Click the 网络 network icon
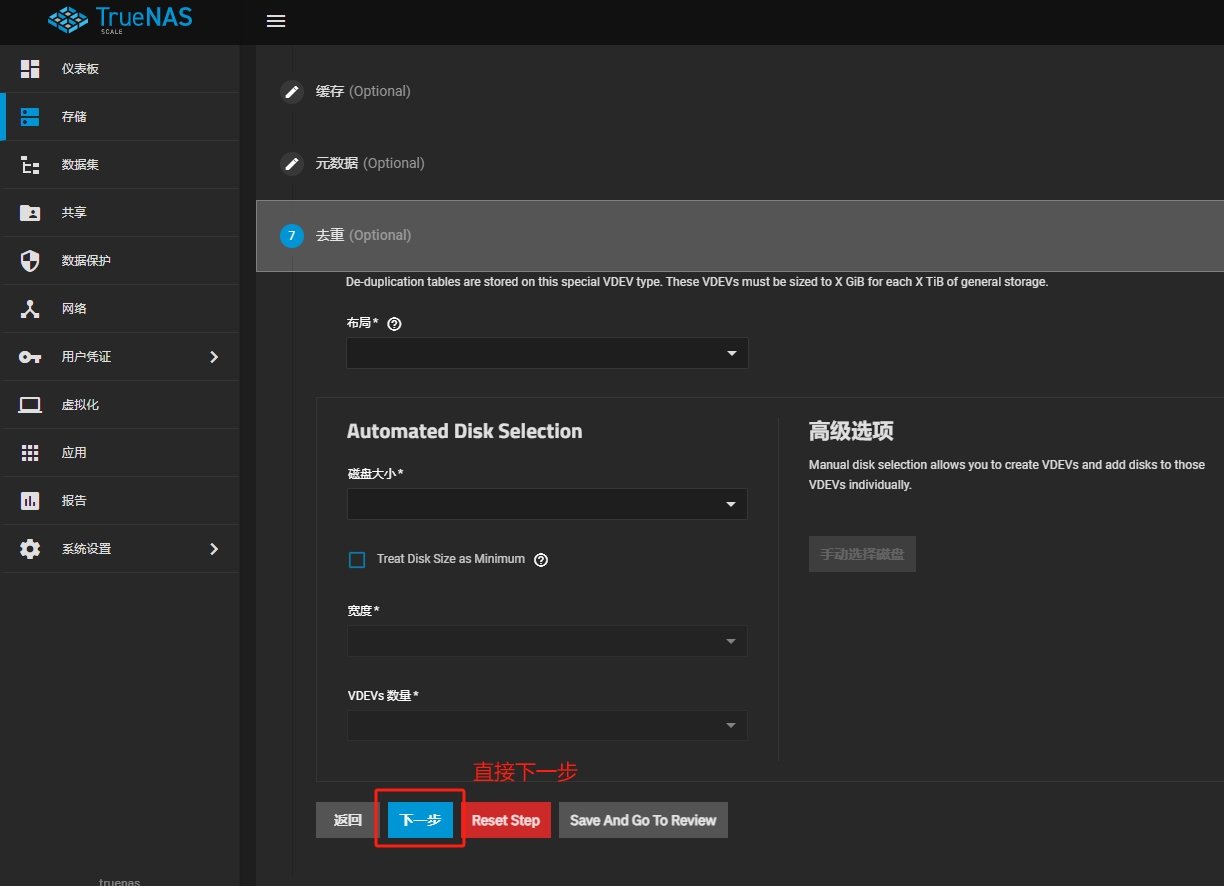 (30, 309)
